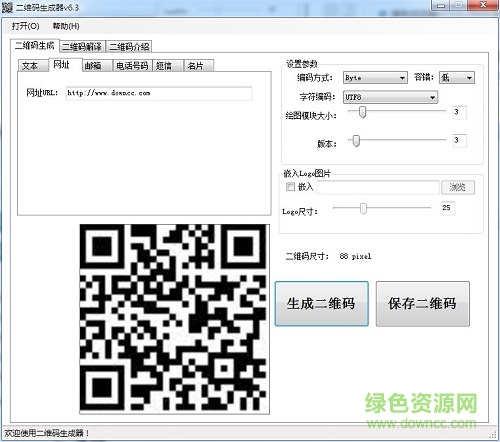Click the Logo尺寸 slider handle
Viewport: 500px width, 442px height.
click(x=363, y=209)
